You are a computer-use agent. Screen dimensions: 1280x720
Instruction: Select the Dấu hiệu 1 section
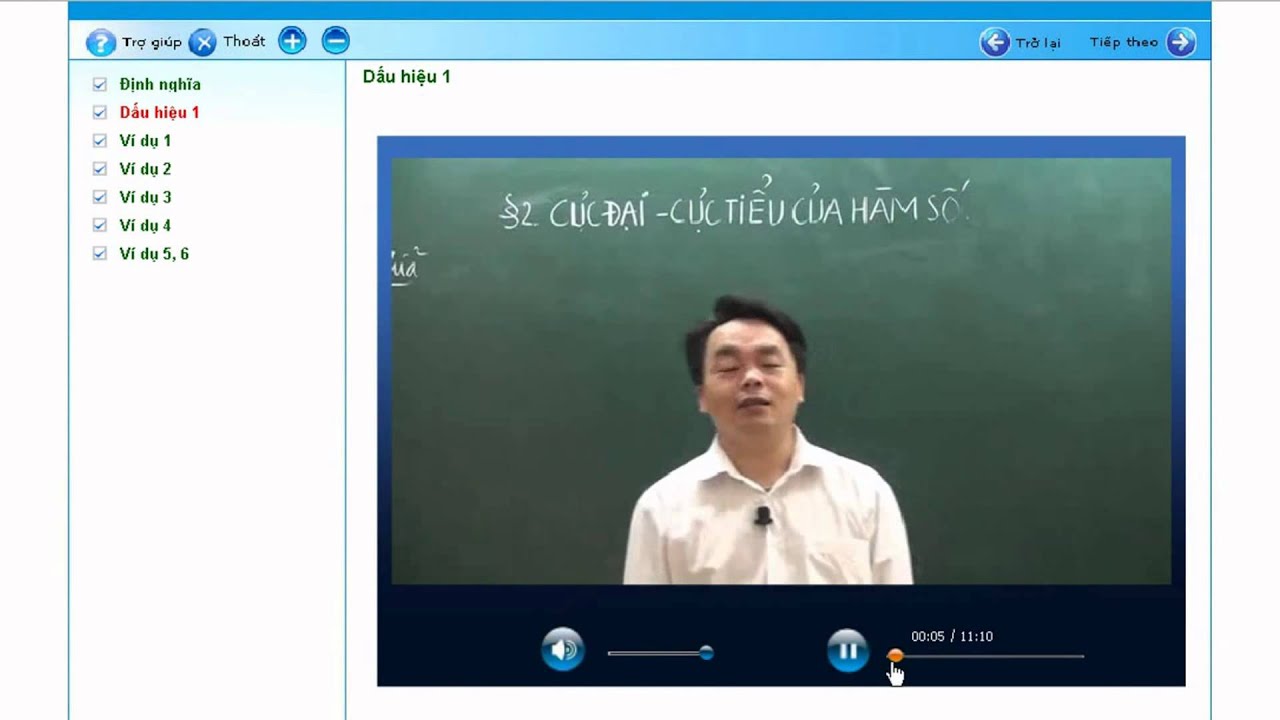159,113
